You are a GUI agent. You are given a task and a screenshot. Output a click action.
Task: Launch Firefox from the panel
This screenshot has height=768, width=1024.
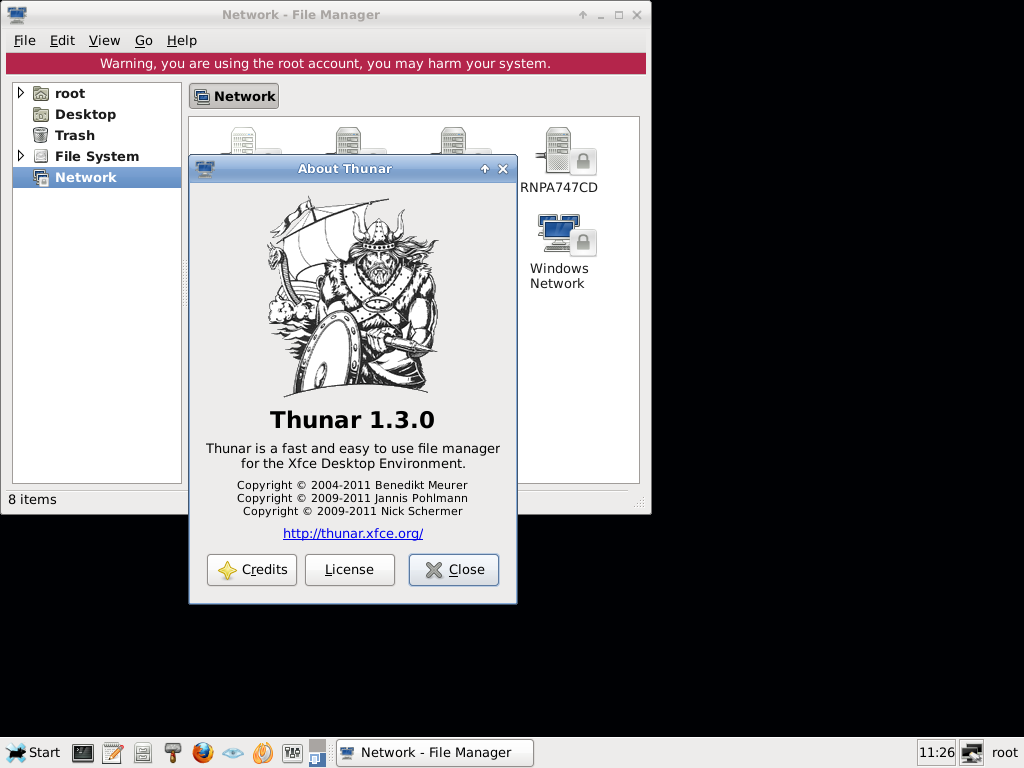pyautogui.click(x=203, y=753)
